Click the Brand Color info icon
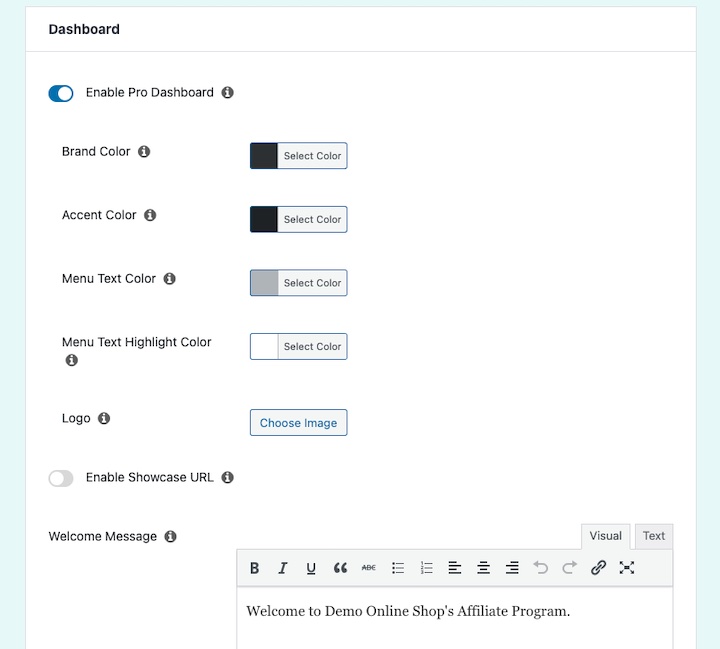 (144, 151)
